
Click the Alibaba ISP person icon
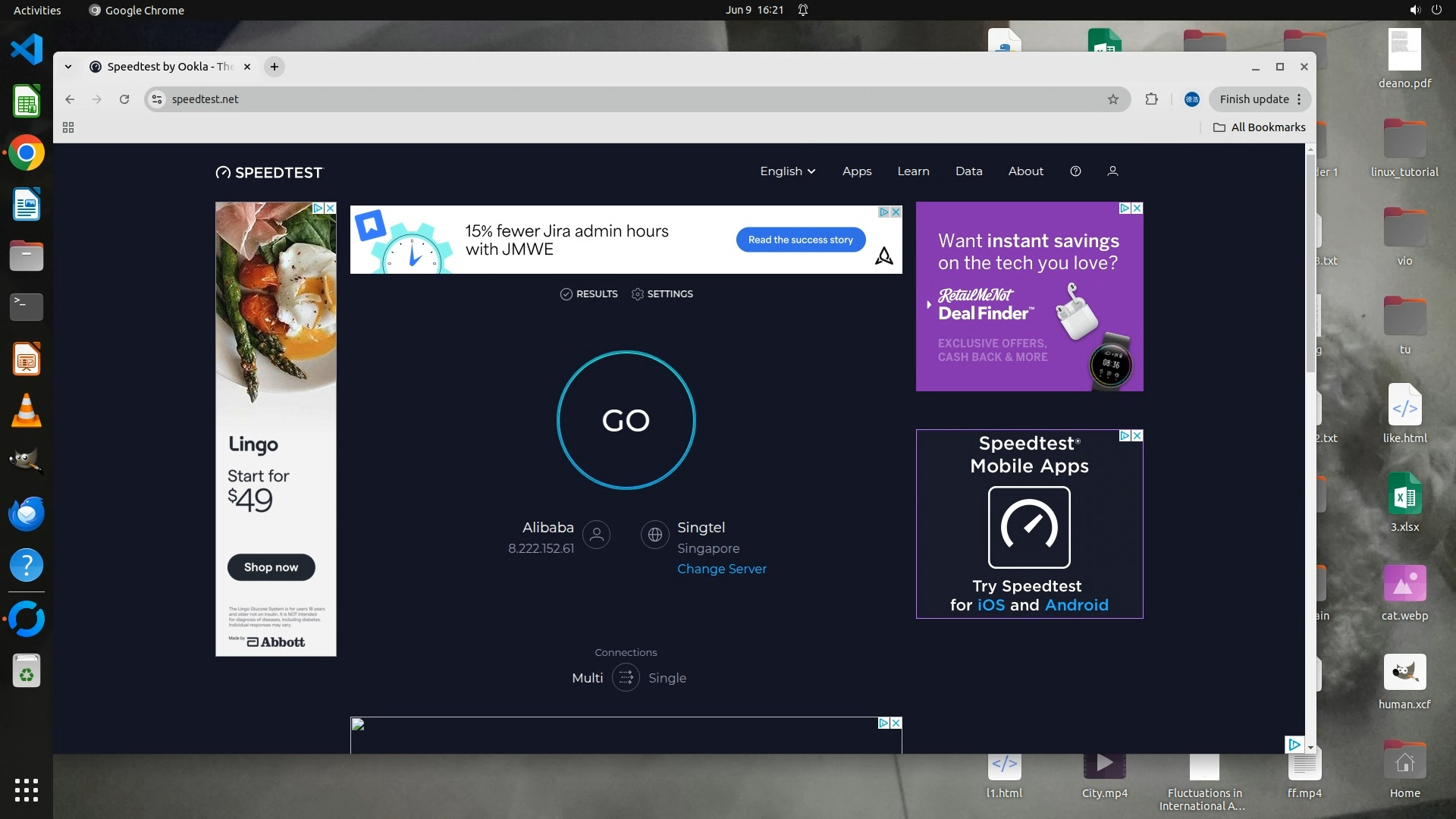[597, 535]
